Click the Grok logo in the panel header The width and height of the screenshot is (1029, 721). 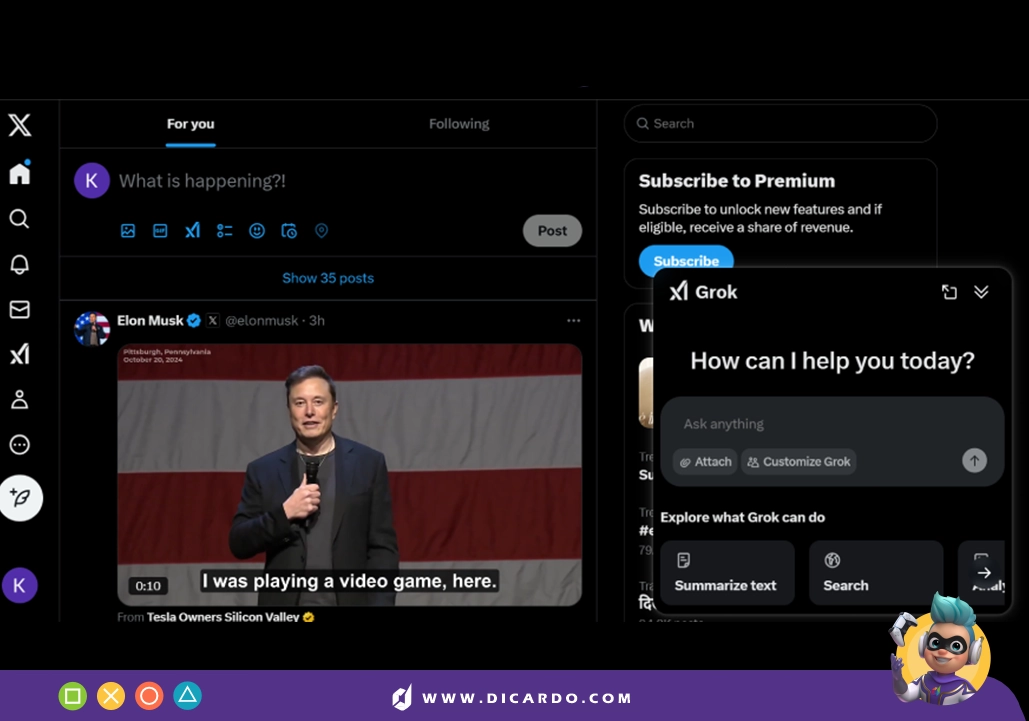click(679, 291)
